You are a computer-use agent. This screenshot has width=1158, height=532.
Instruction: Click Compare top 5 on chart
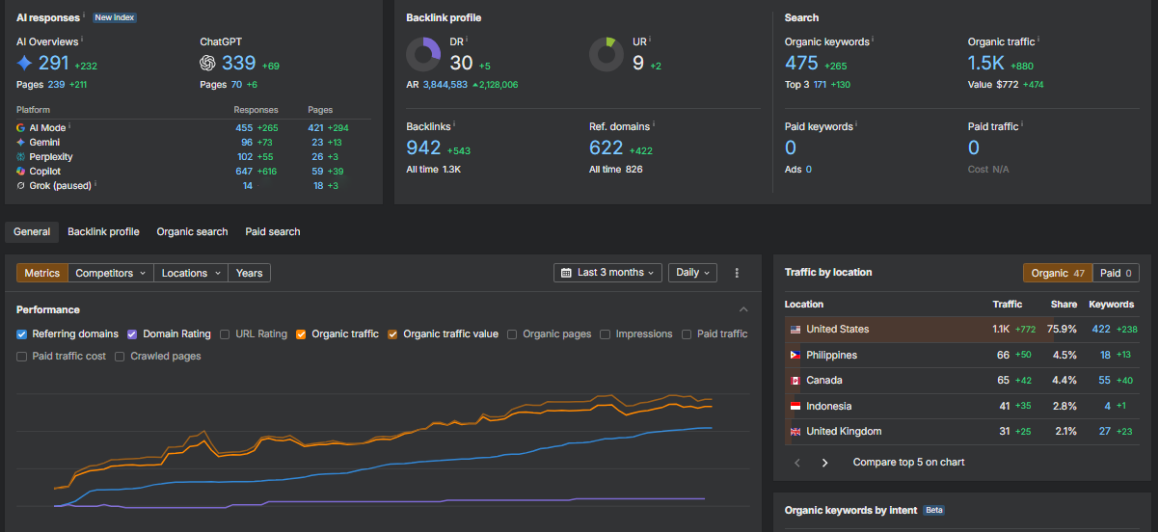point(908,463)
